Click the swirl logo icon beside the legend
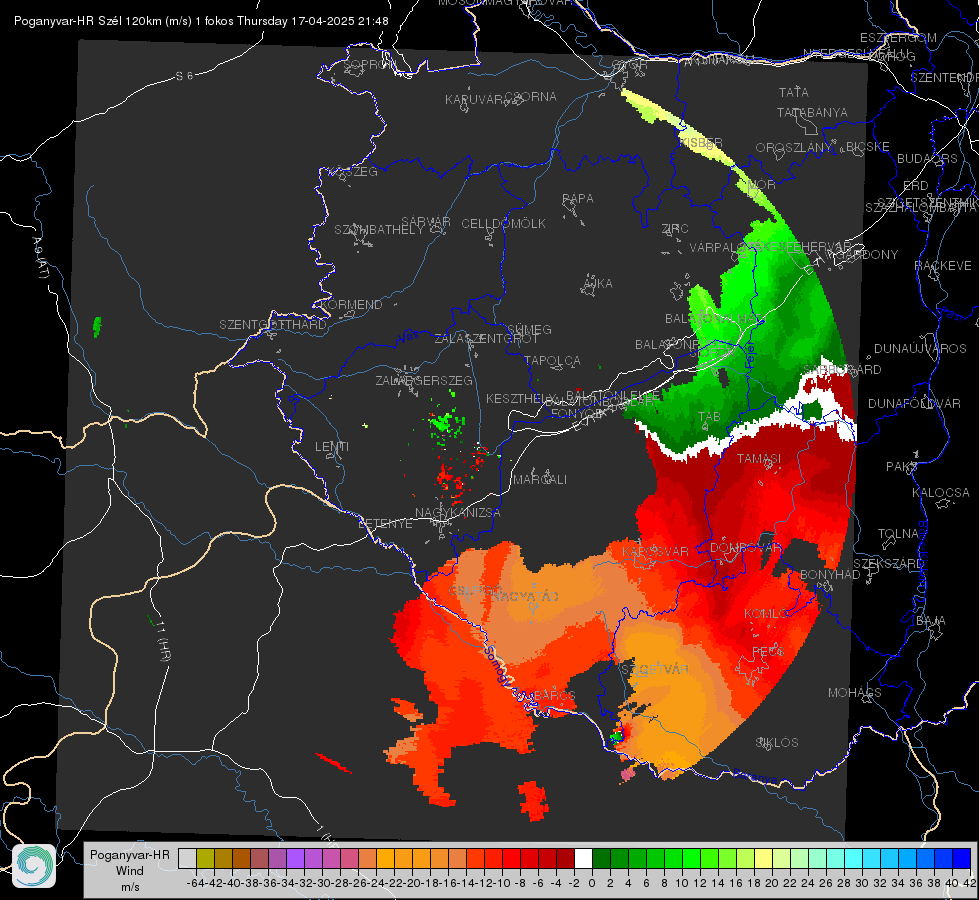 pyautogui.click(x=34, y=866)
